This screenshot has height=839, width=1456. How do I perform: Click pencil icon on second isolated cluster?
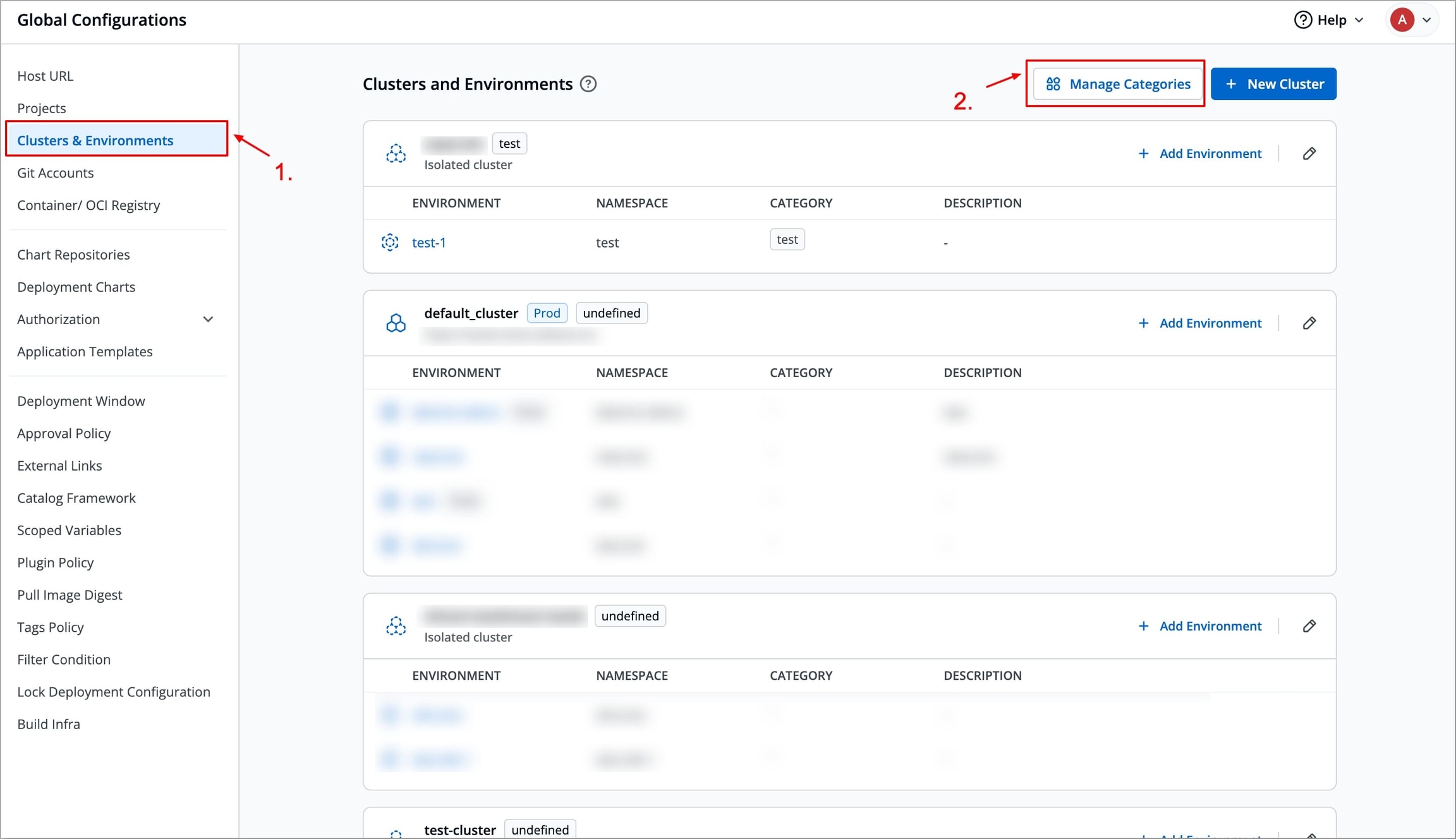(x=1309, y=626)
